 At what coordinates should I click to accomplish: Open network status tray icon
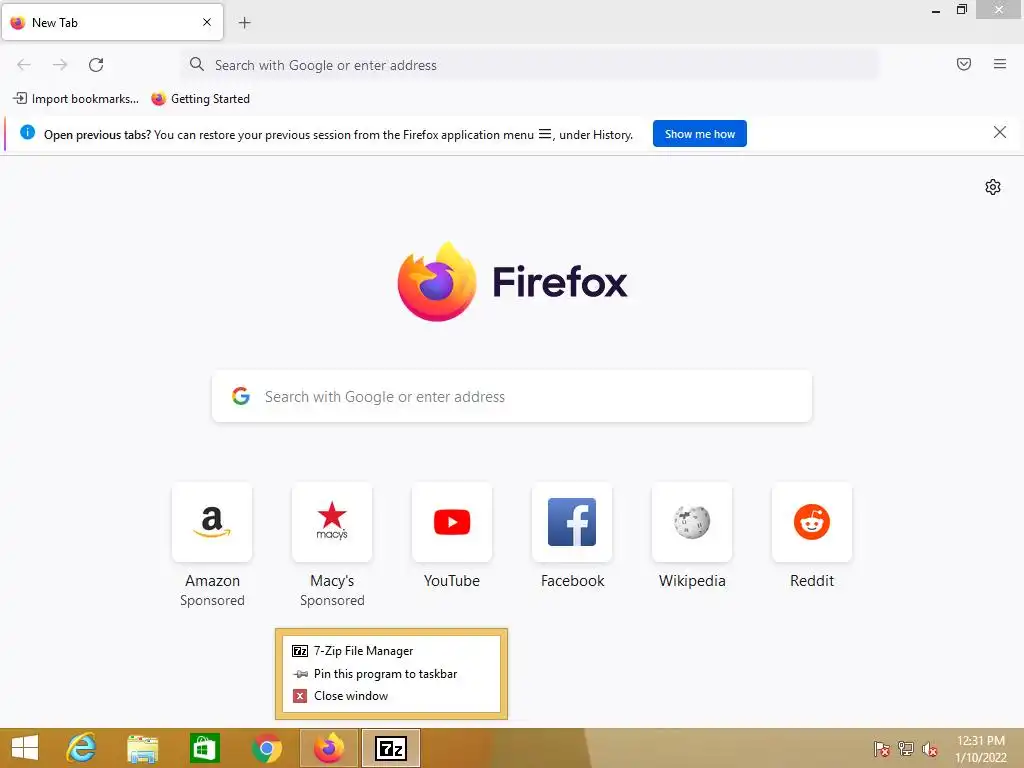coord(906,748)
